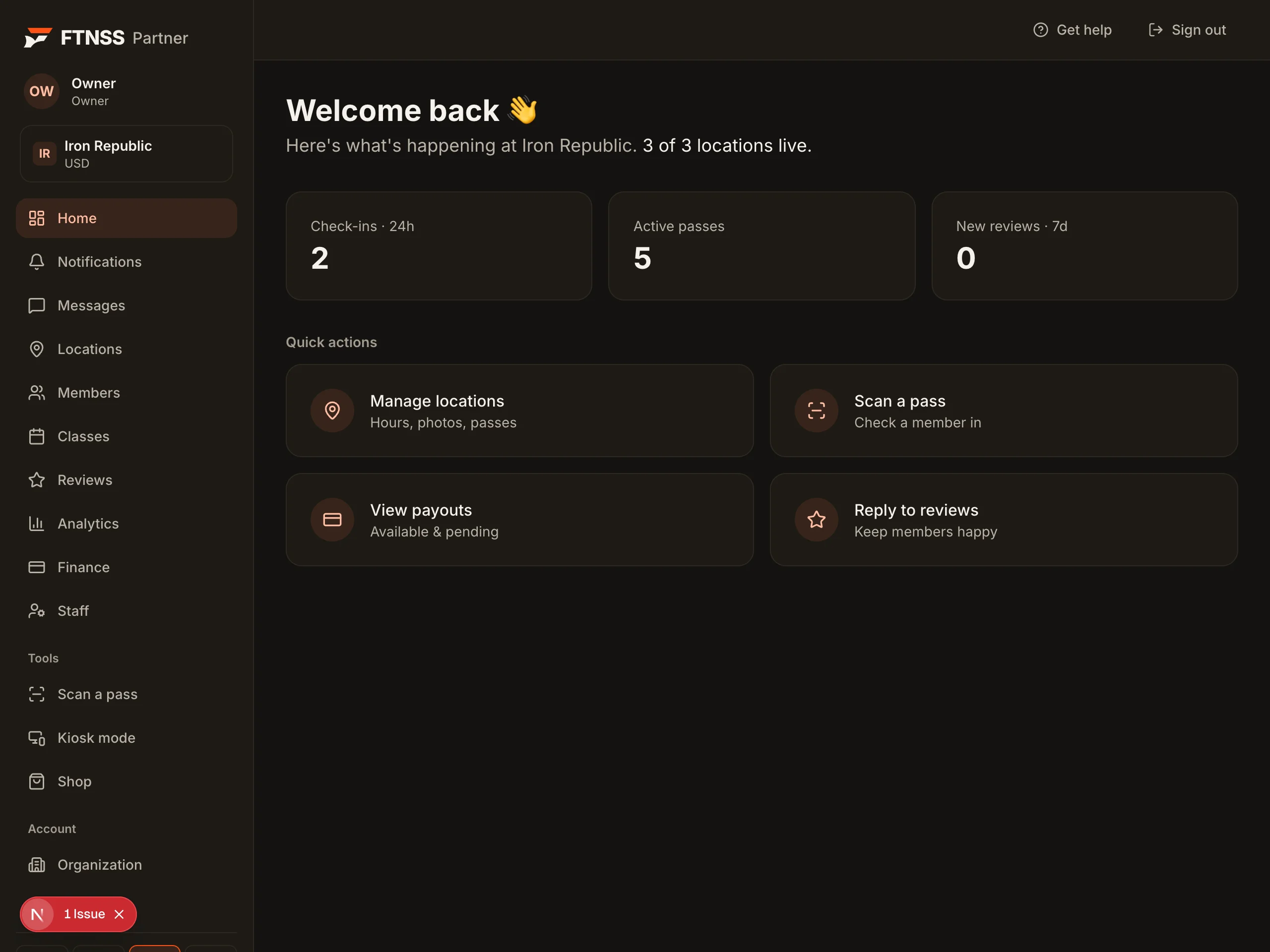This screenshot has height=952, width=1270.
Task: Open Reviews label in sidebar
Action: coord(85,480)
